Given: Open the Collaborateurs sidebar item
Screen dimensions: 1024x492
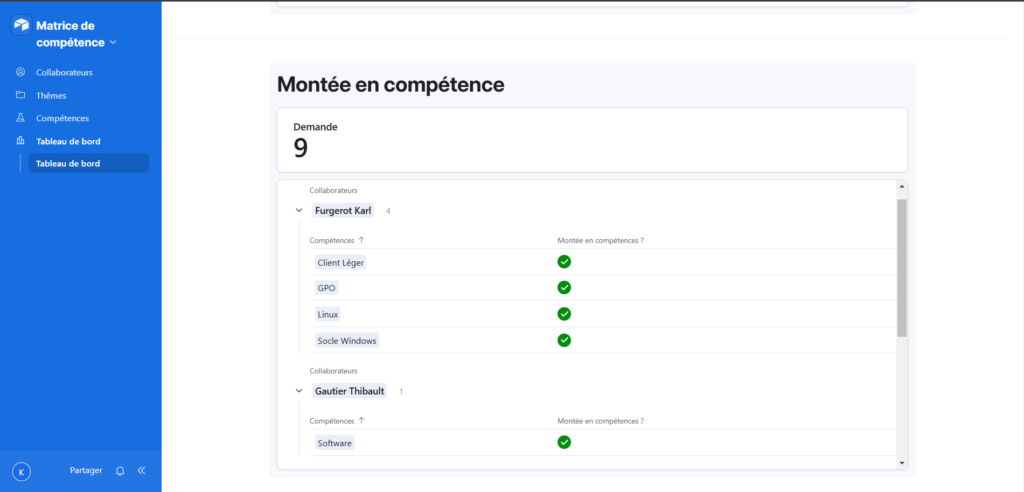Looking at the screenshot, I should tap(64, 72).
